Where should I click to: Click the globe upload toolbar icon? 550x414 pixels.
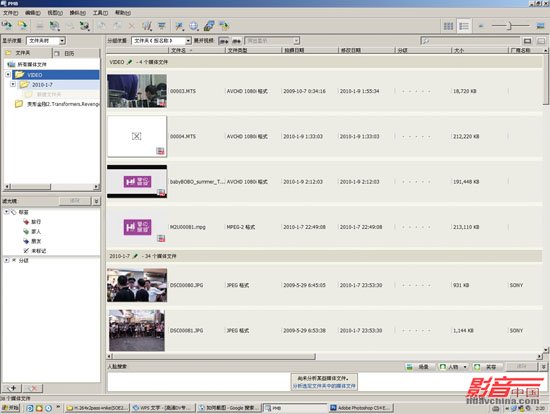(x=54, y=26)
